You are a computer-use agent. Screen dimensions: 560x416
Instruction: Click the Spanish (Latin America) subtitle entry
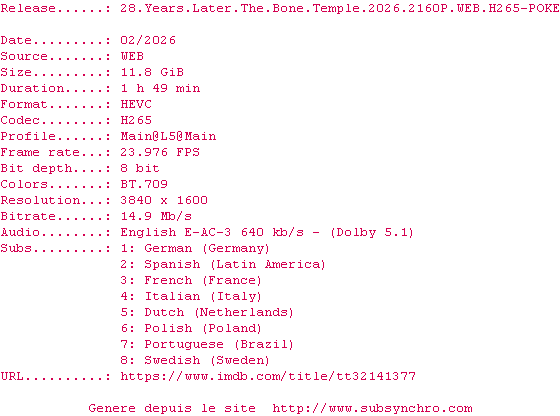(x=235, y=265)
